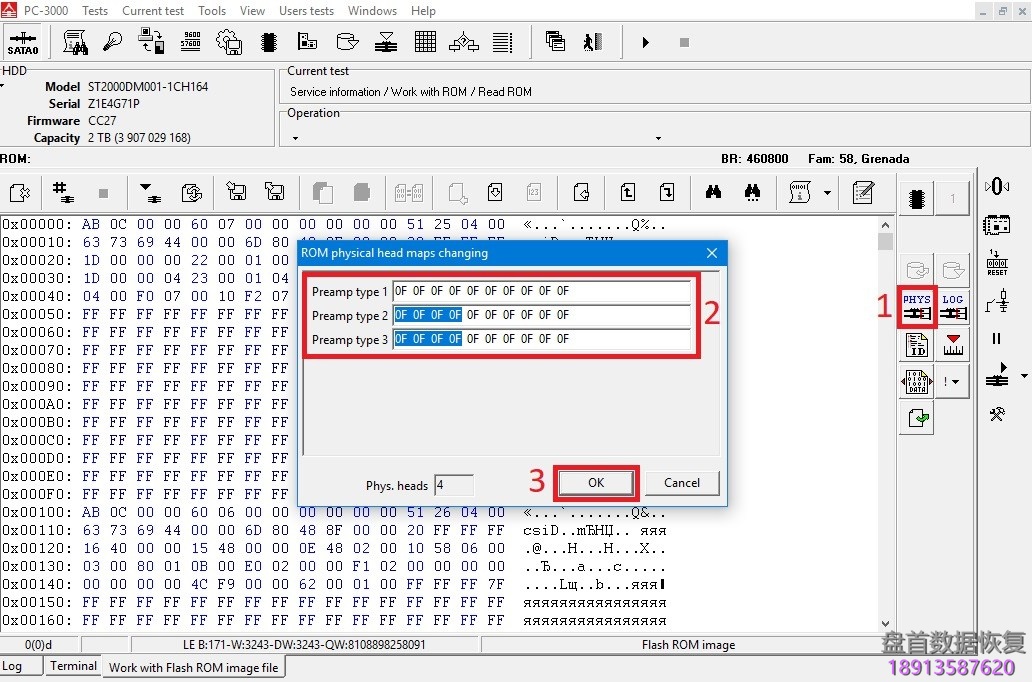Click the pause icon in right sidebar

(996, 339)
